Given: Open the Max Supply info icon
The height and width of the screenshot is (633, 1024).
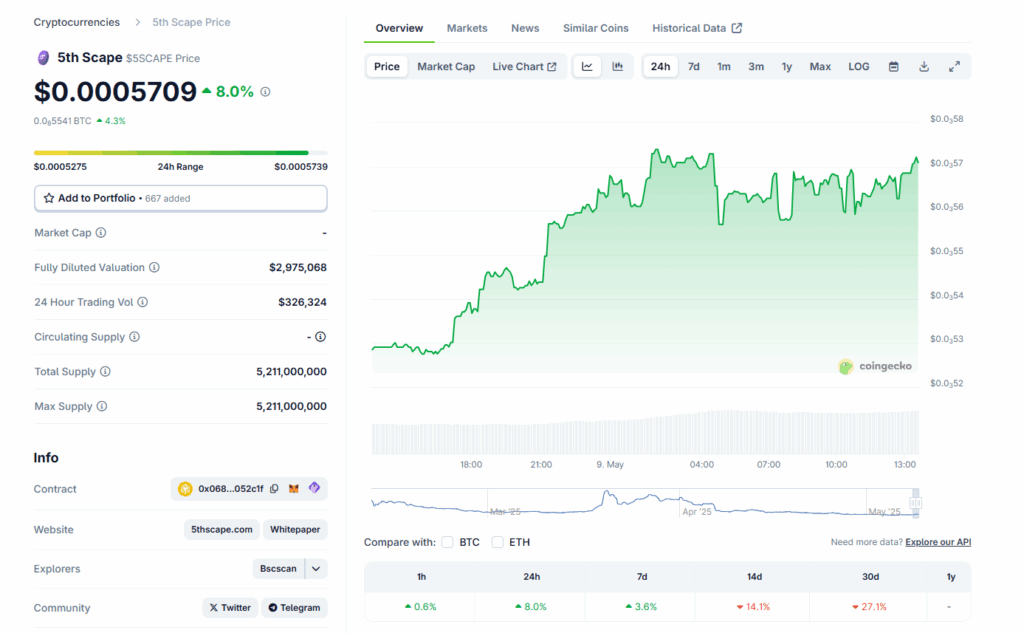Looking at the screenshot, I should (x=102, y=406).
